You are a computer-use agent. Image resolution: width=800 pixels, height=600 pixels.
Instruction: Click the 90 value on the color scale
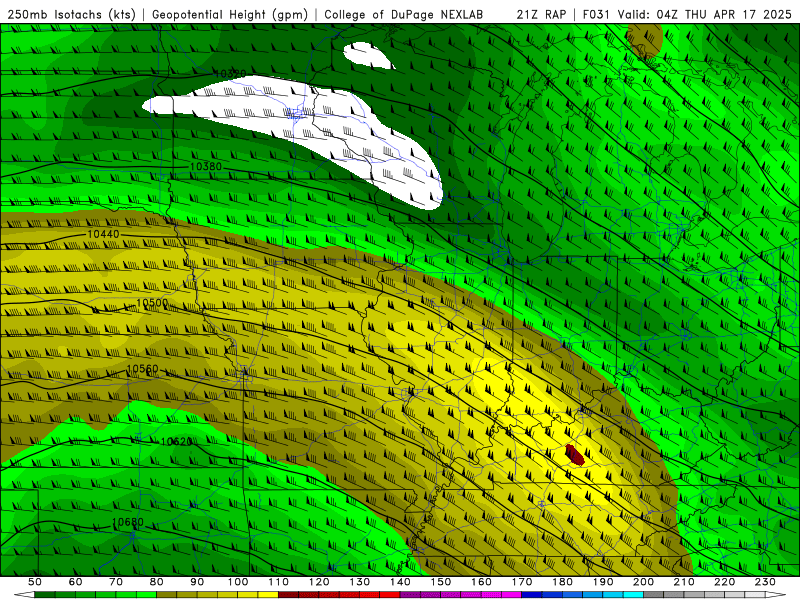[197, 582]
